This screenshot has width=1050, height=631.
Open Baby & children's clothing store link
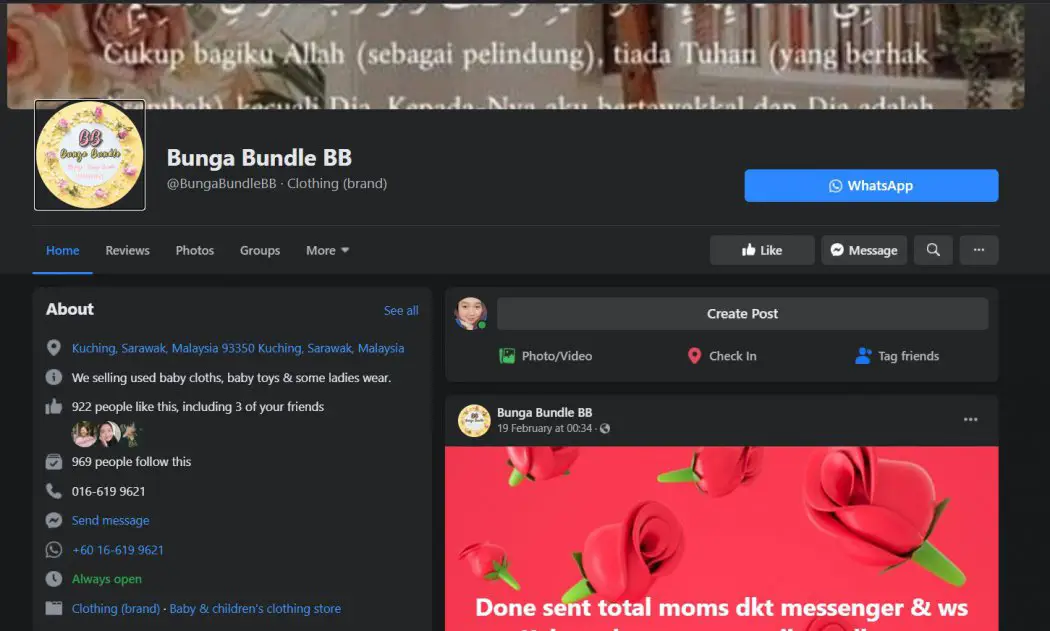[x=255, y=609]
